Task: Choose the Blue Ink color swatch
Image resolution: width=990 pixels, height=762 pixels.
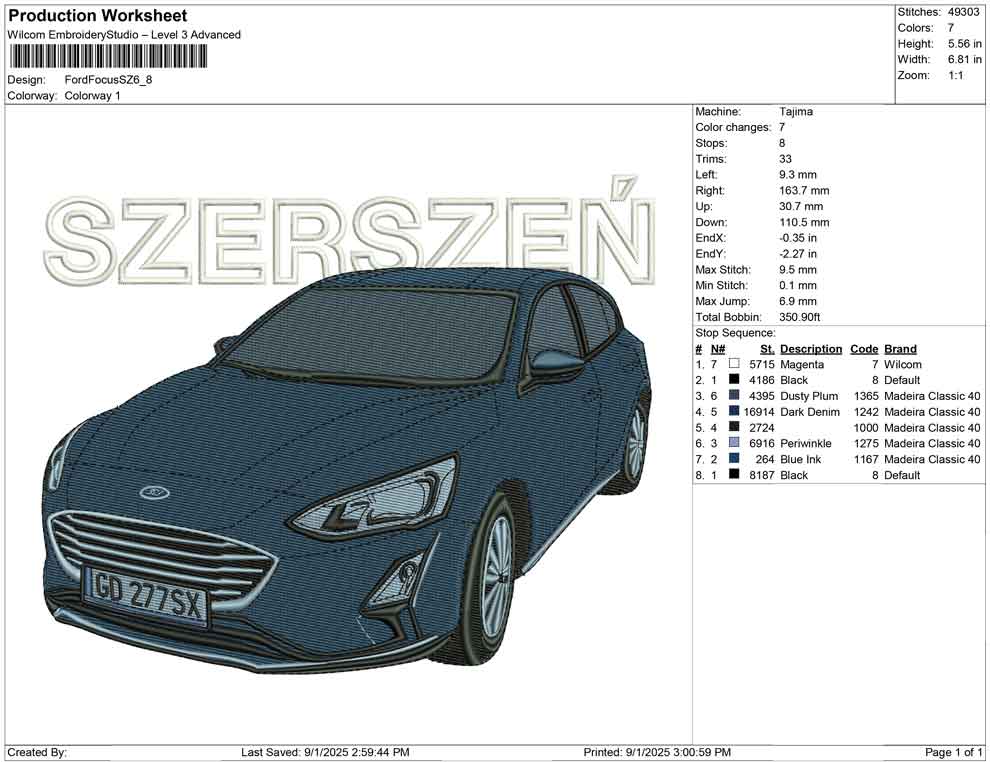Action: [734, 460]
